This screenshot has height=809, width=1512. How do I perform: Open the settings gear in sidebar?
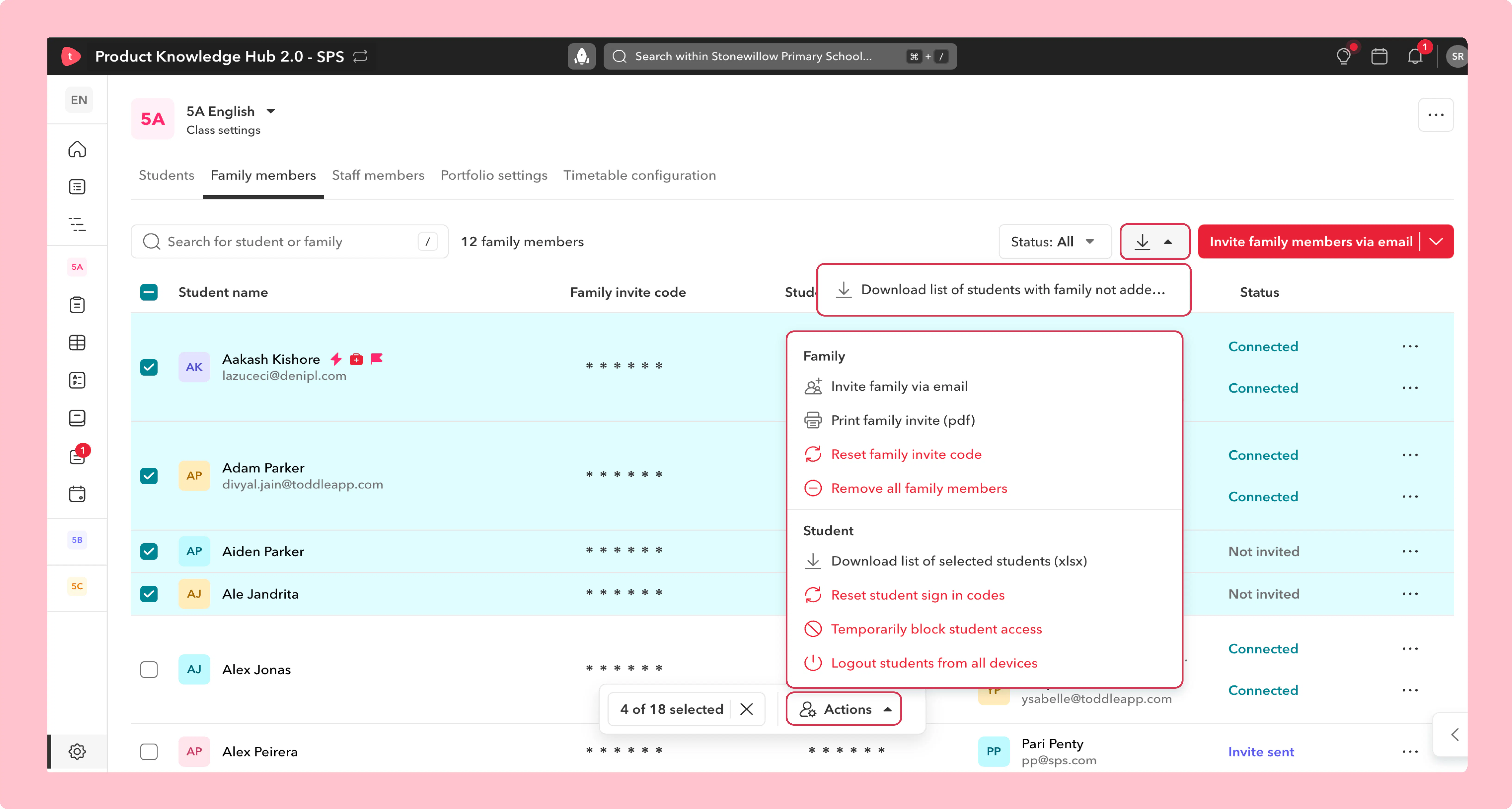coord(77,751)
